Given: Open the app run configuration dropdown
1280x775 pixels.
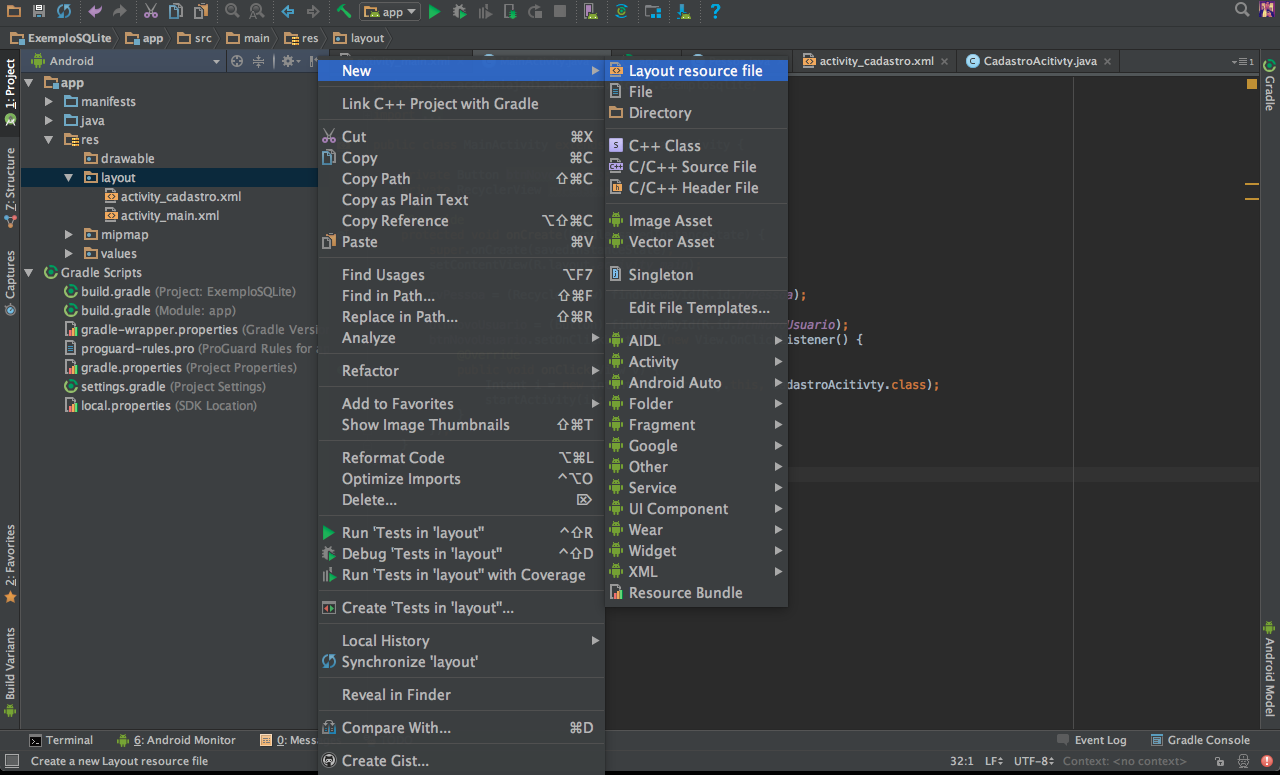Looking at the screenshot, I should point(390,12).
